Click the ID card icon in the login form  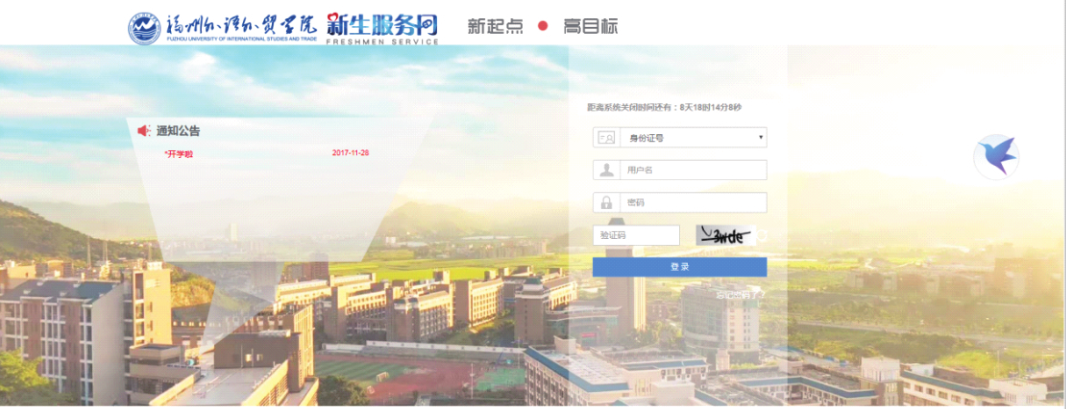pyautogui.click(x=606, y=138)
